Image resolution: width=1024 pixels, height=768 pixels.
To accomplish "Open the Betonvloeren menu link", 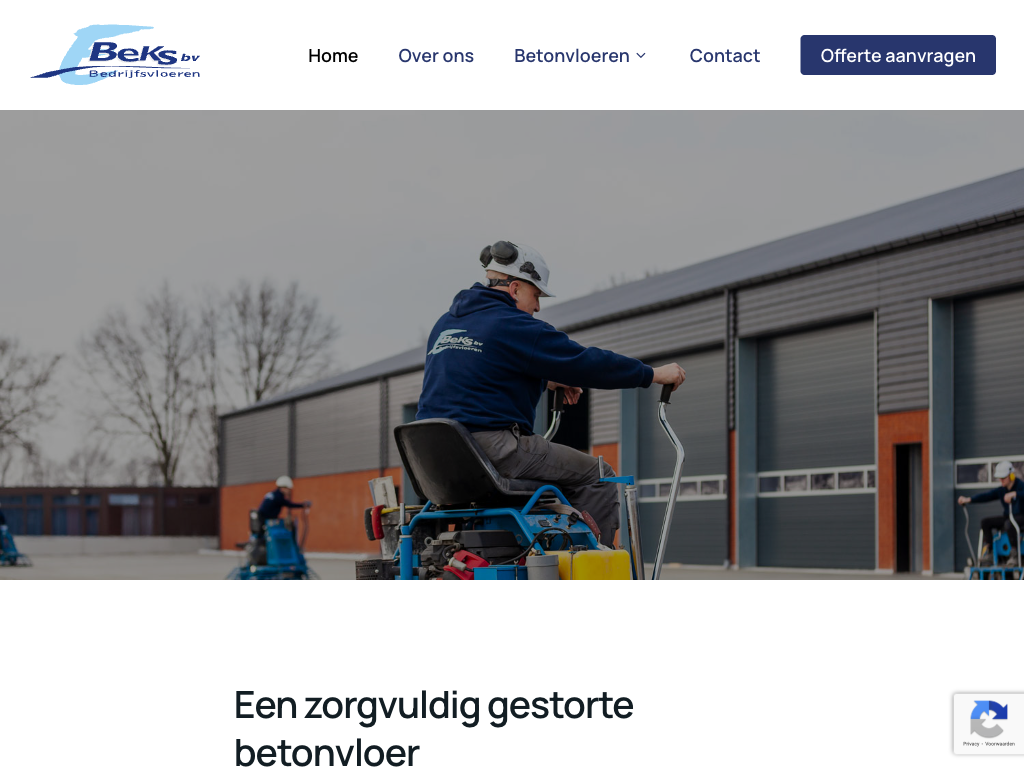I will coord(571,56).
